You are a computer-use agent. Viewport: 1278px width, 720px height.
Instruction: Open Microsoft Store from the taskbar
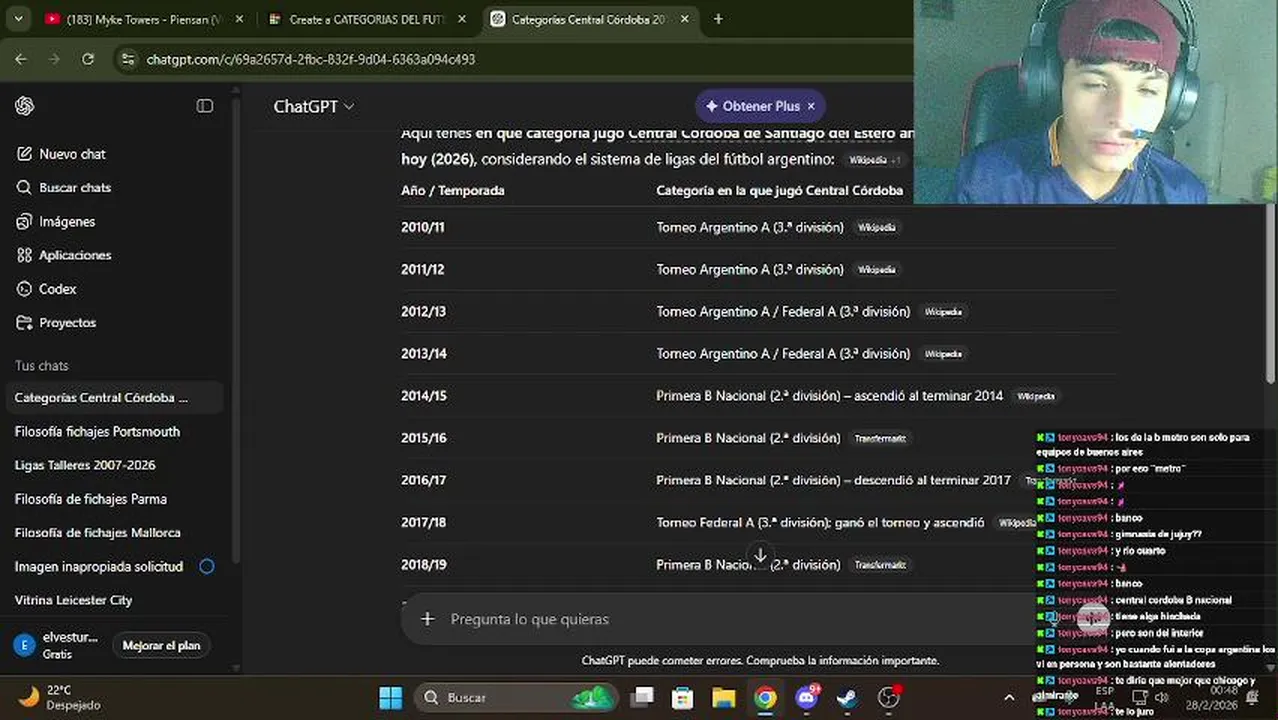[683, 697]
